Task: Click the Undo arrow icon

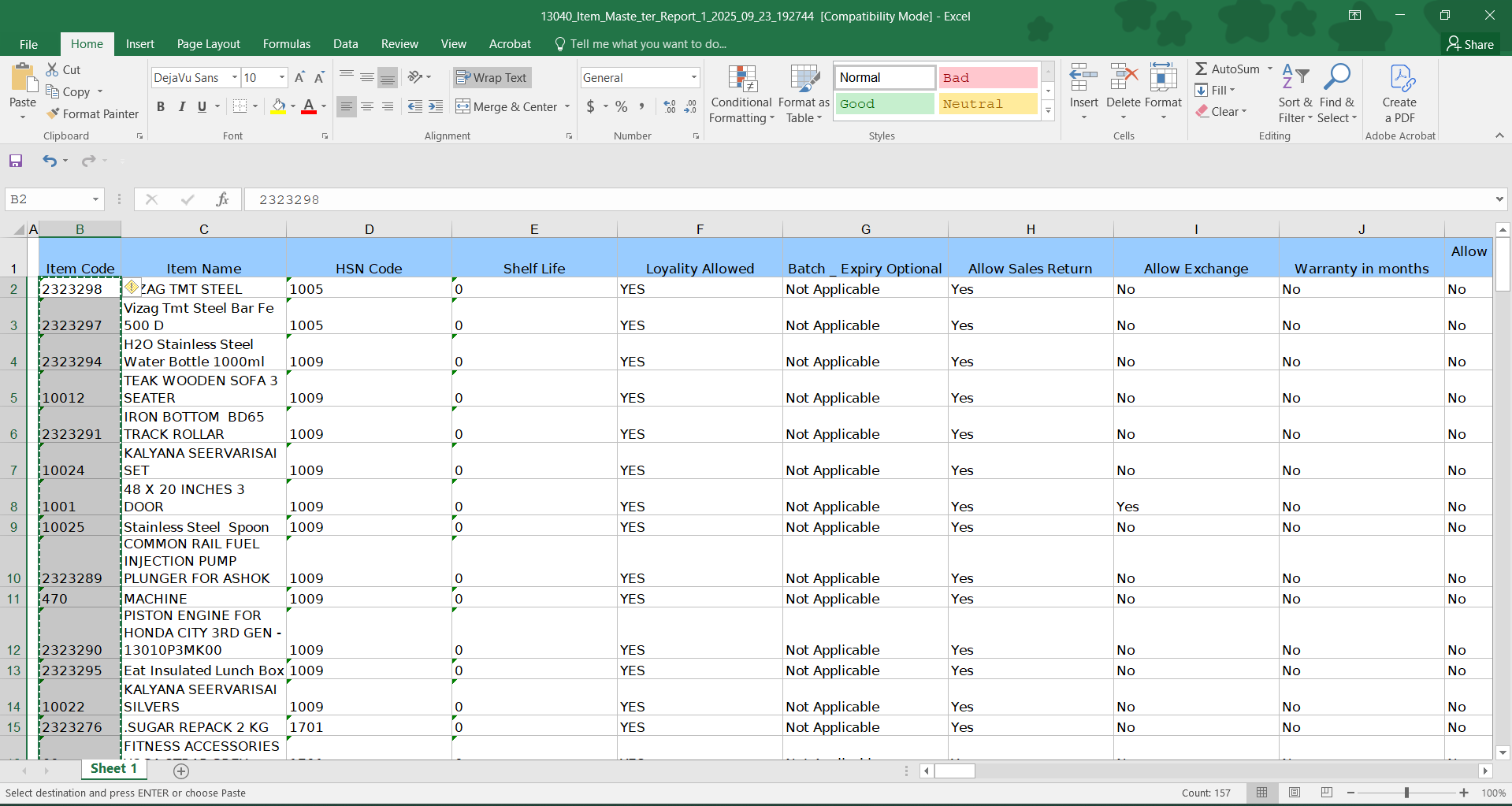Action: (x=50, y=161)
